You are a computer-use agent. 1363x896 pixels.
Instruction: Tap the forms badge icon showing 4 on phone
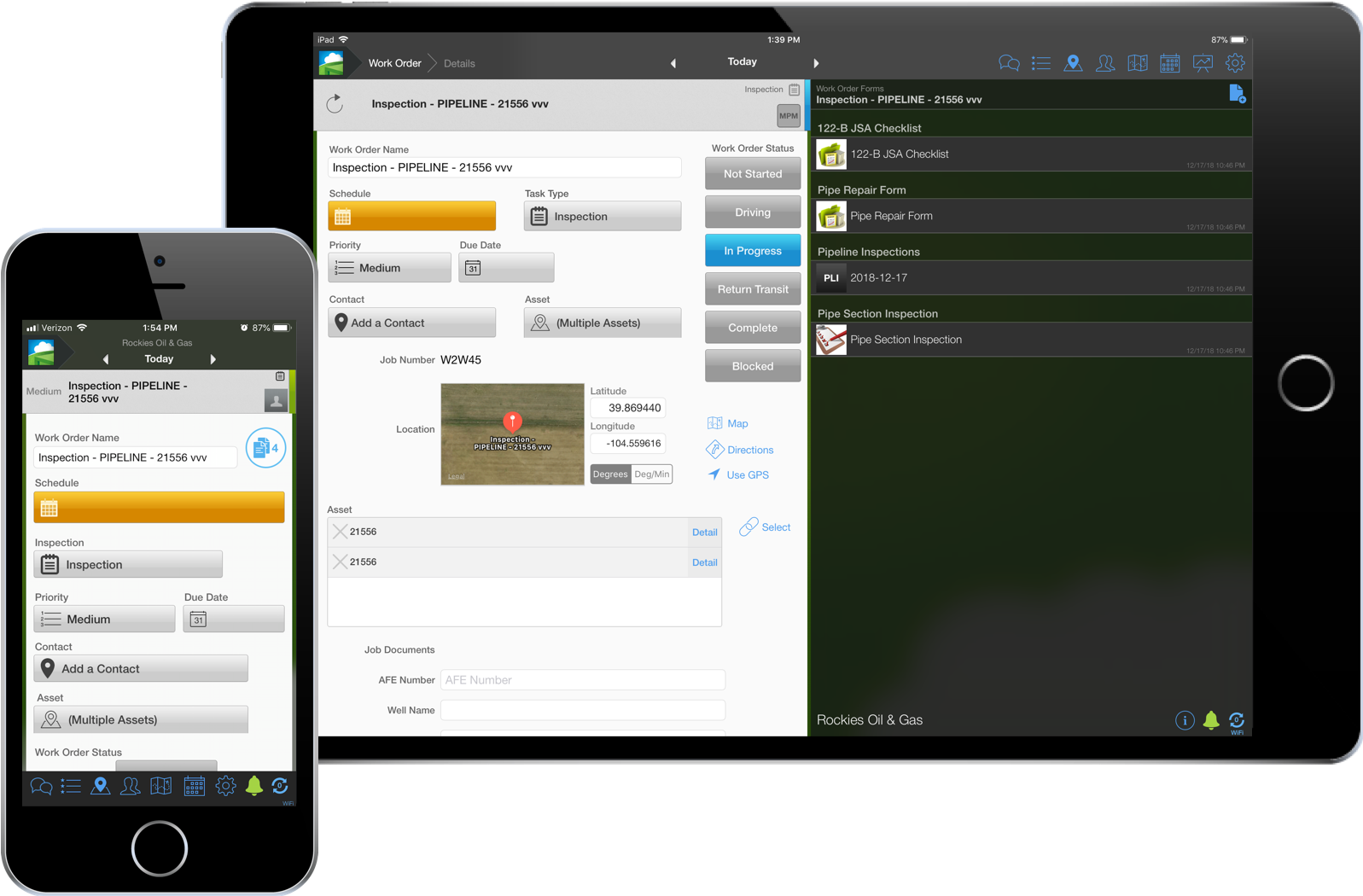pyautogui.click(x=265, y=448)
